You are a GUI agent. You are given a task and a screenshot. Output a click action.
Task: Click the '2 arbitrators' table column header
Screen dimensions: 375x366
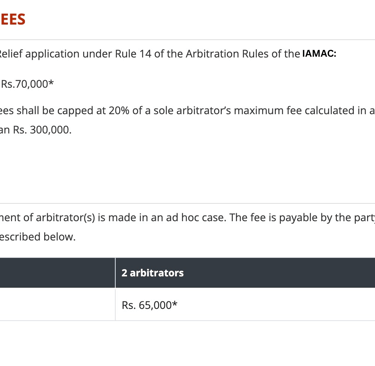click(153, 273)
